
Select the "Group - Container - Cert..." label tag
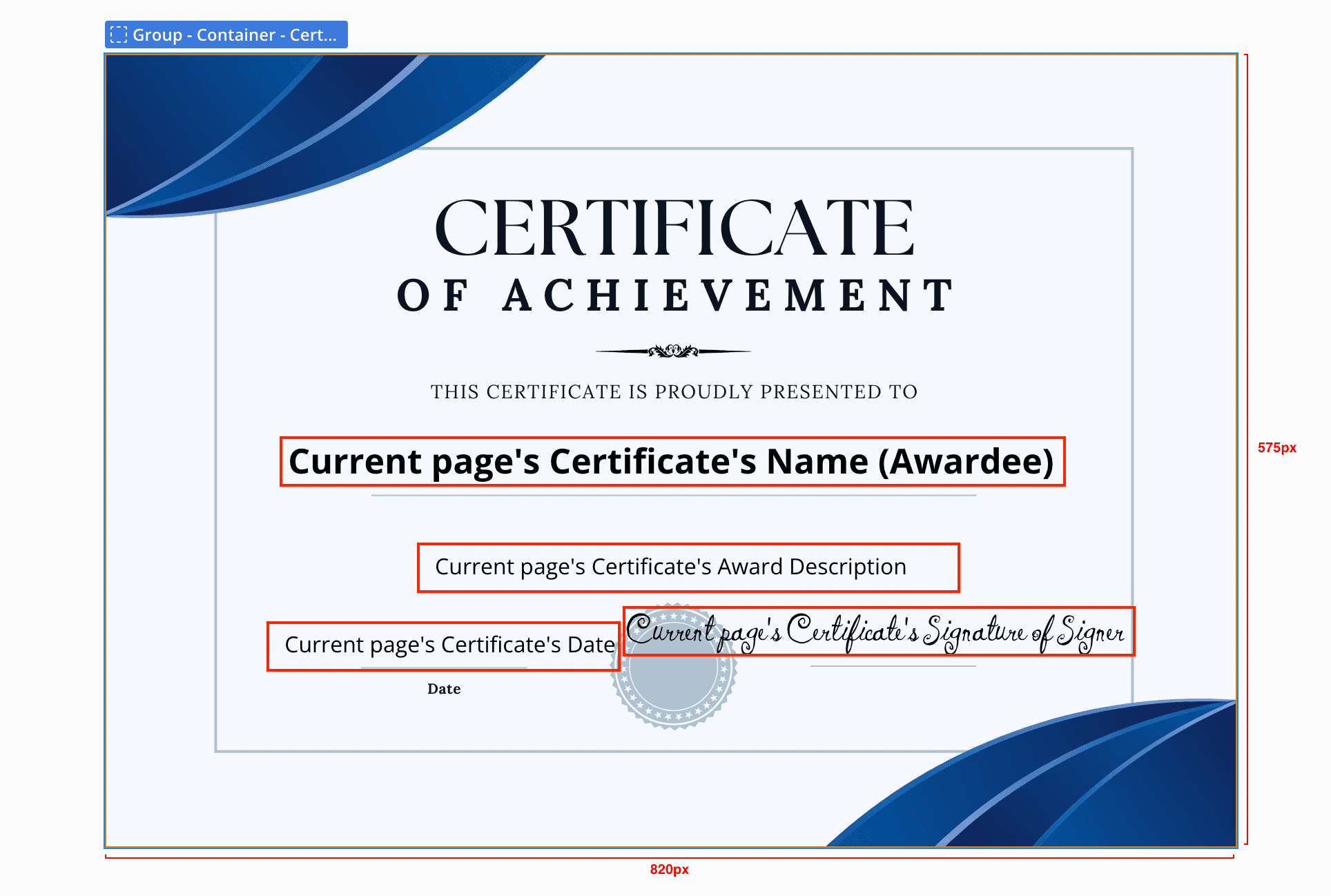[233, 35]
